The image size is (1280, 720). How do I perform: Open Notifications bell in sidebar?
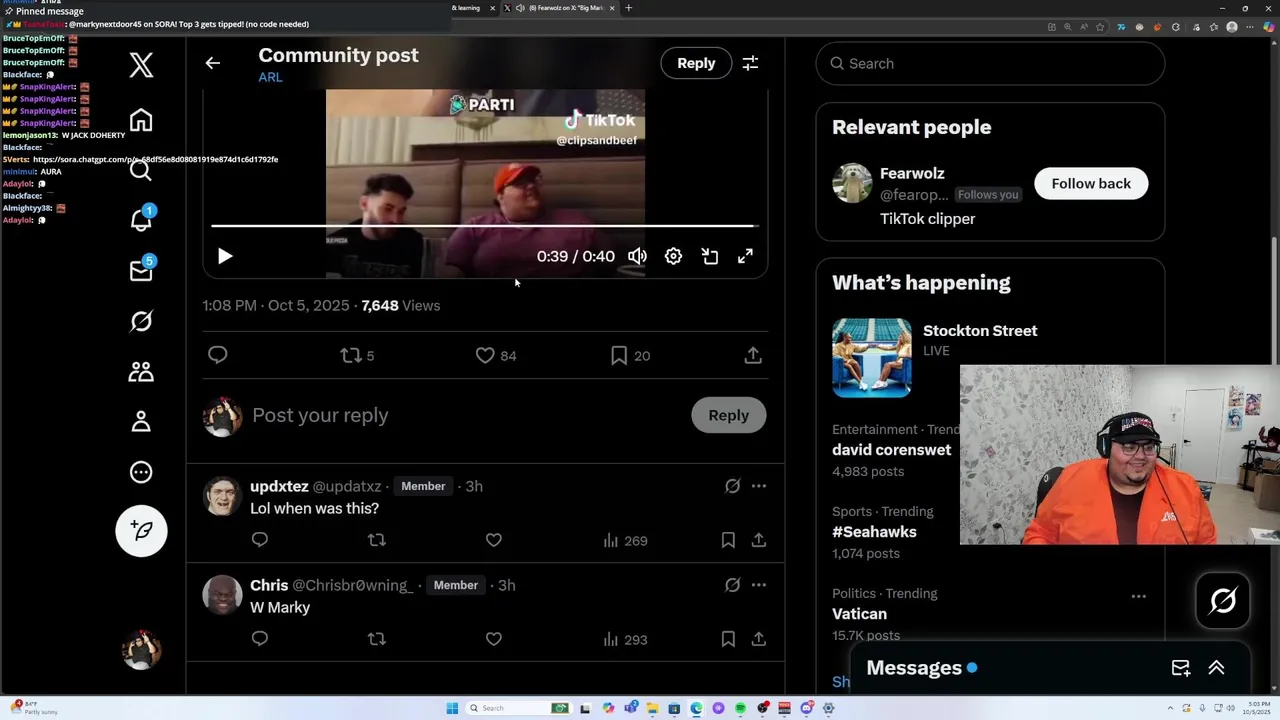141,220
